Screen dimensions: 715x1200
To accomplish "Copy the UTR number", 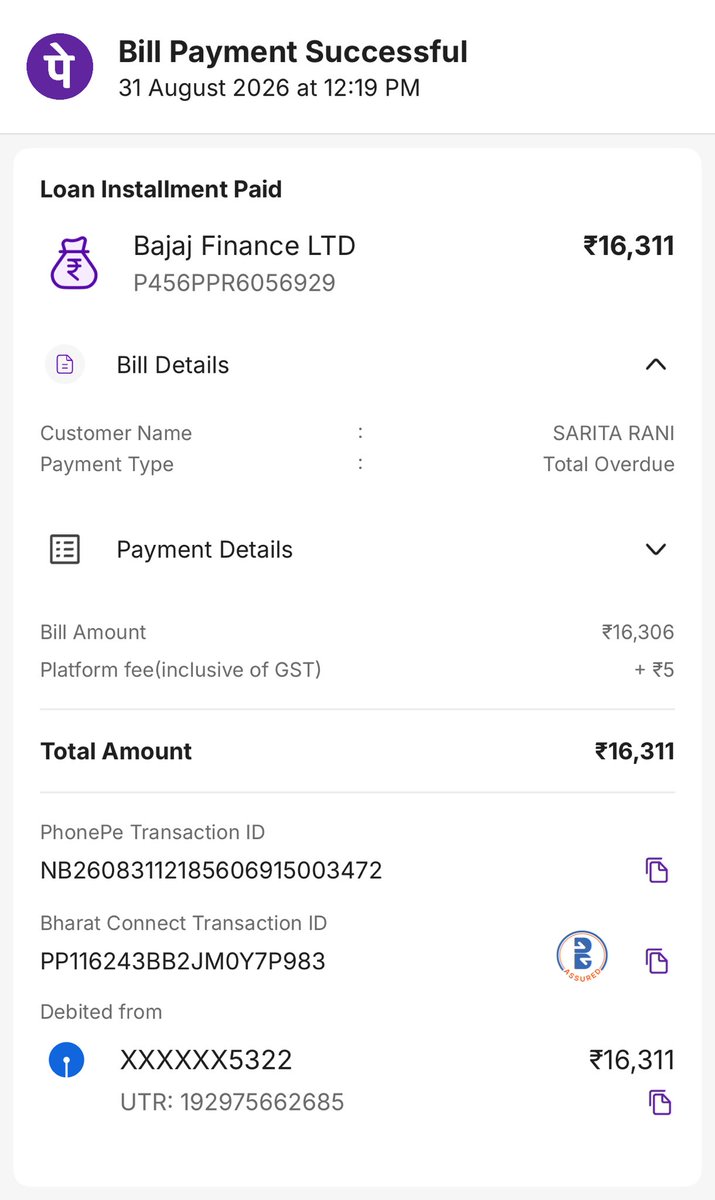I will (659, 1102).
